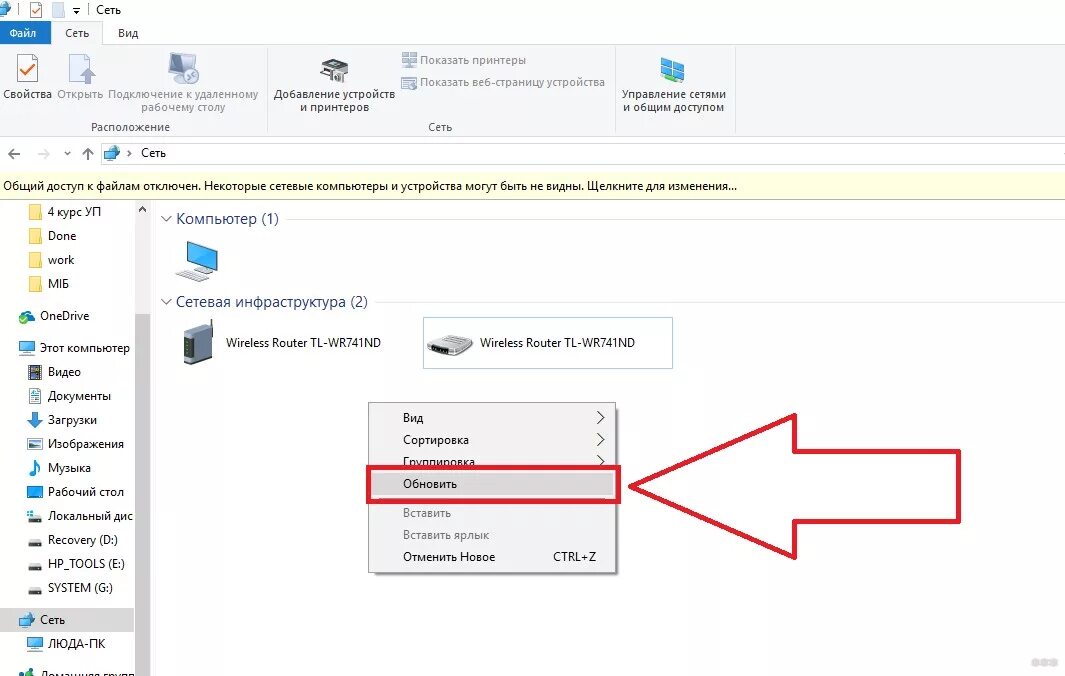This screenshot has width=1065, height=676.
Task: Open the Группировка submenu
Action: pos(492,460)
